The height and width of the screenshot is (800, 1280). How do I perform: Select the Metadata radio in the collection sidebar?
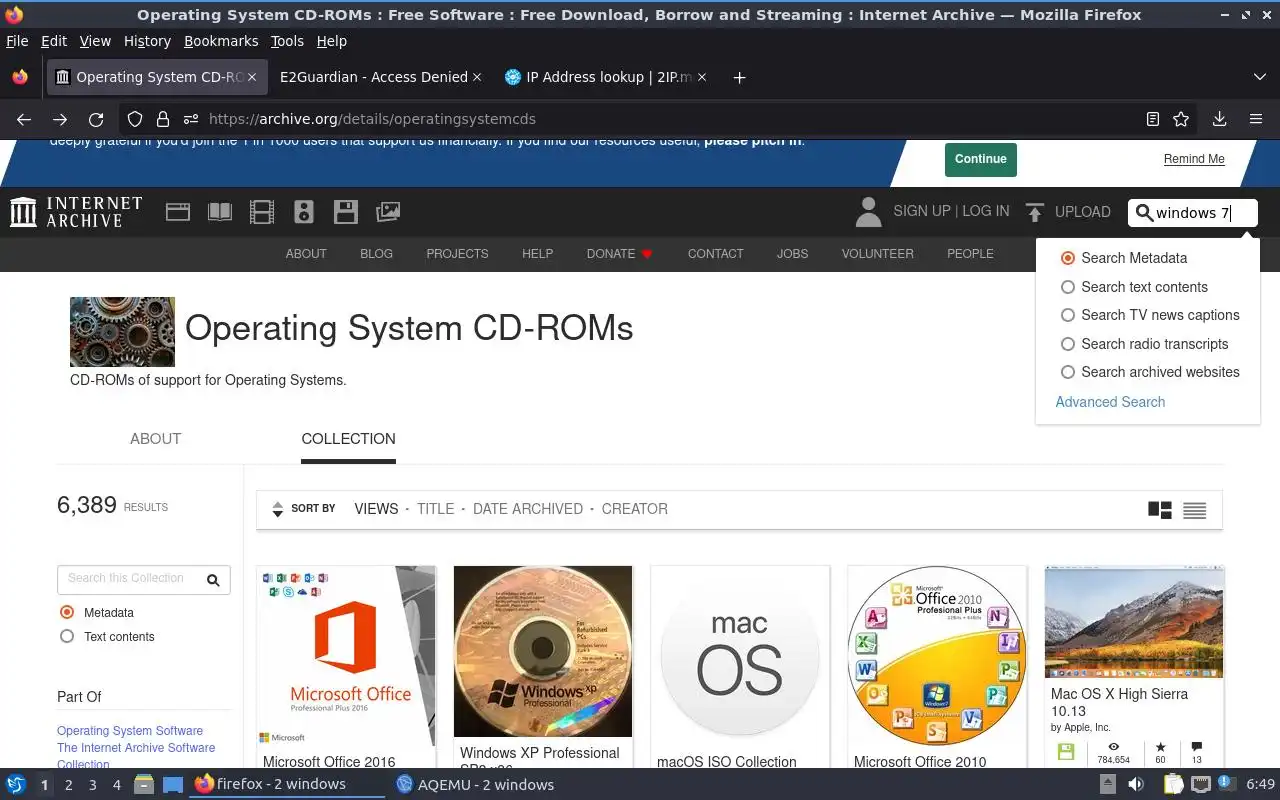click(67, 612)
